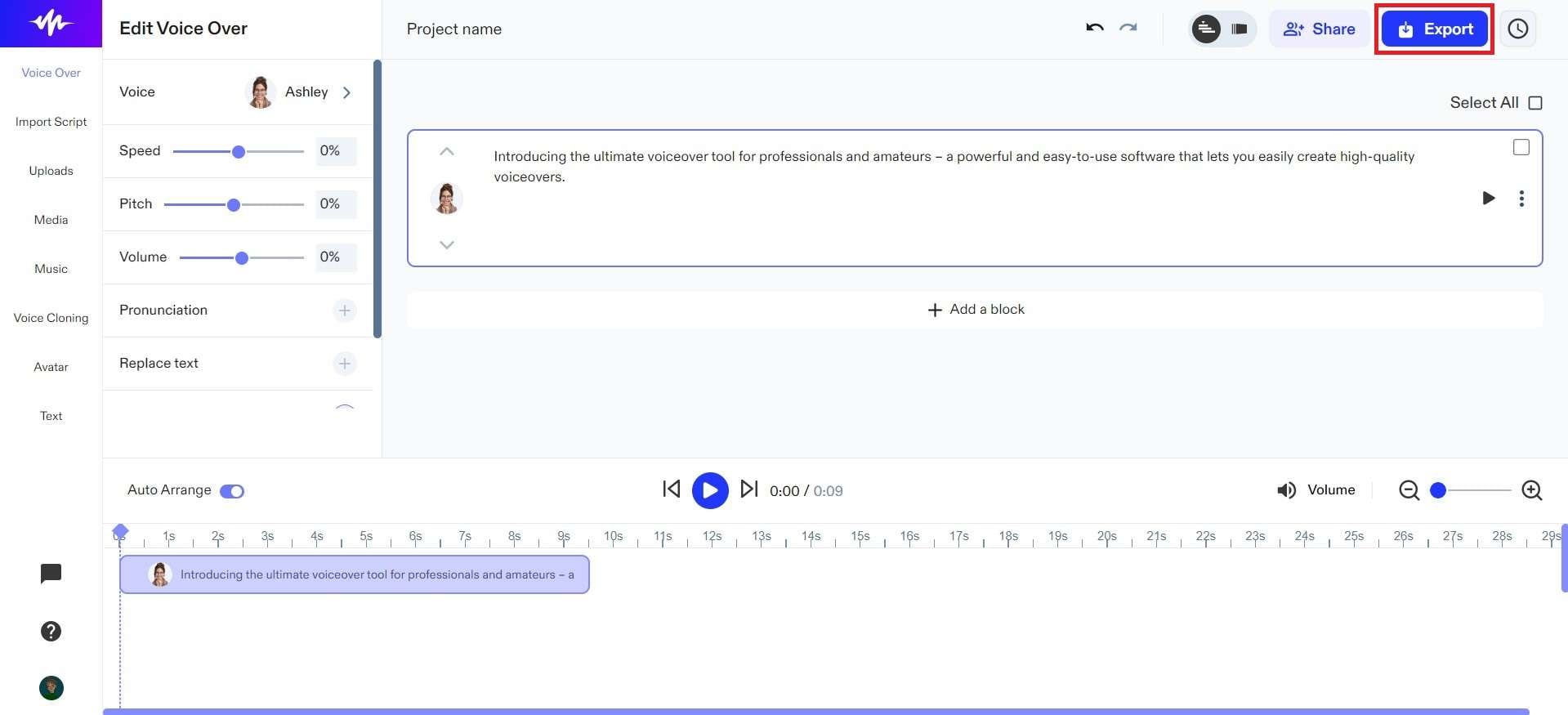This screenshot has width=1568, height=715.
Task: Click the 0:00 / 0:09 time display
Action: click(x=806, y=491)
